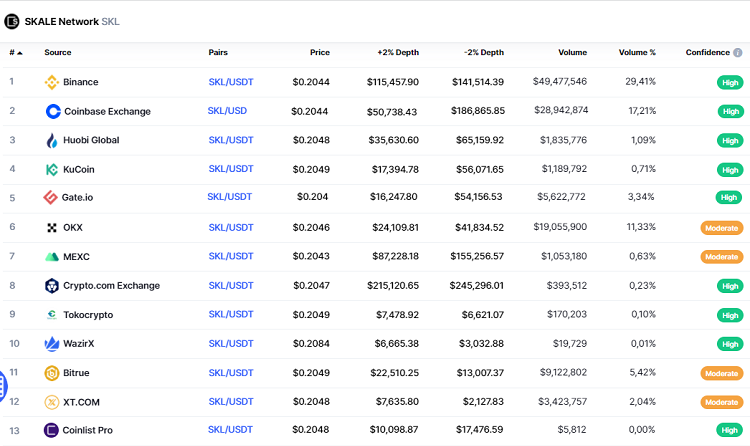The height and width of the screenshot is (446, 750).
Task: Open the Coinbase SKL/USD pair link
Action: point(227,111)
